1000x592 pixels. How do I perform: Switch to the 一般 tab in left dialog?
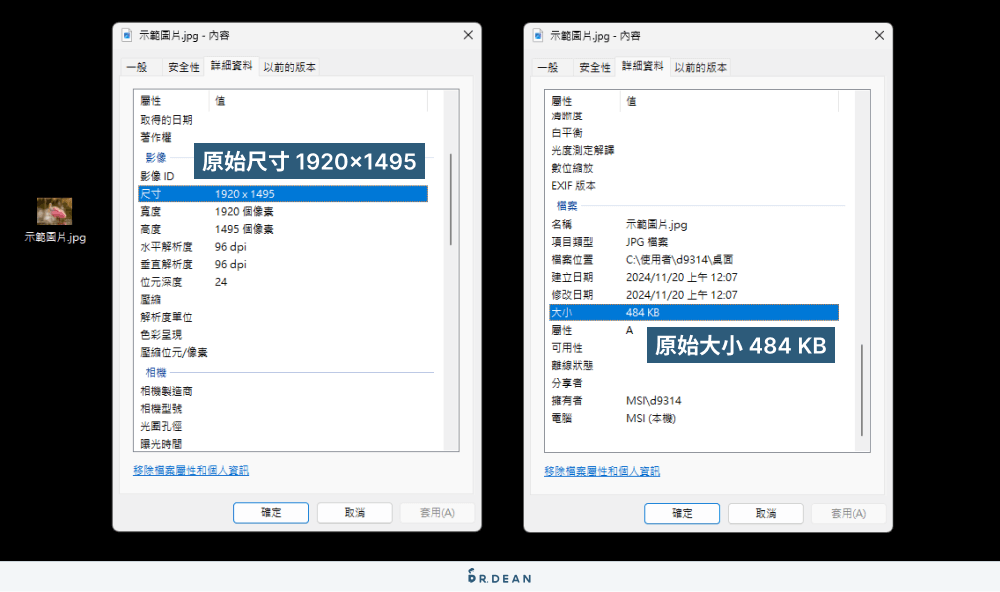[x=137, y=67]
